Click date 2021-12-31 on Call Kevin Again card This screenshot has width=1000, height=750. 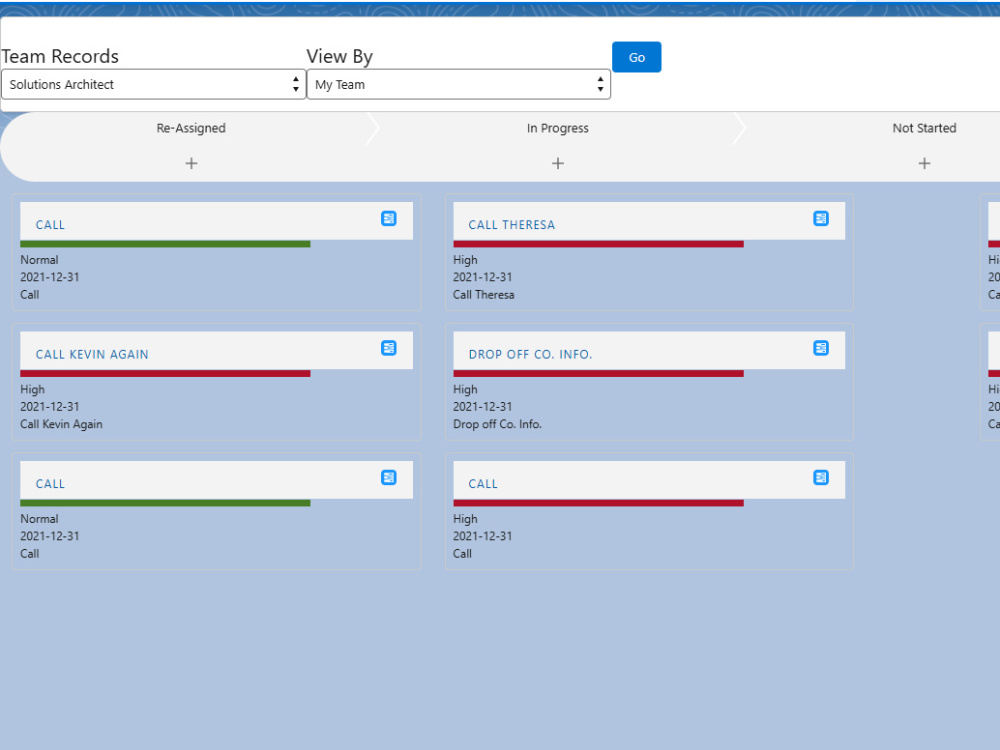pos(50,407)
